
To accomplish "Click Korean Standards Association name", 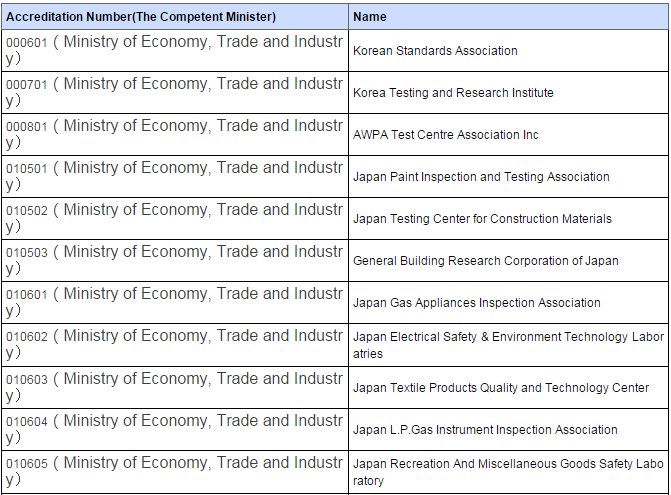I will pyautogui.click(x=435, y=50).
